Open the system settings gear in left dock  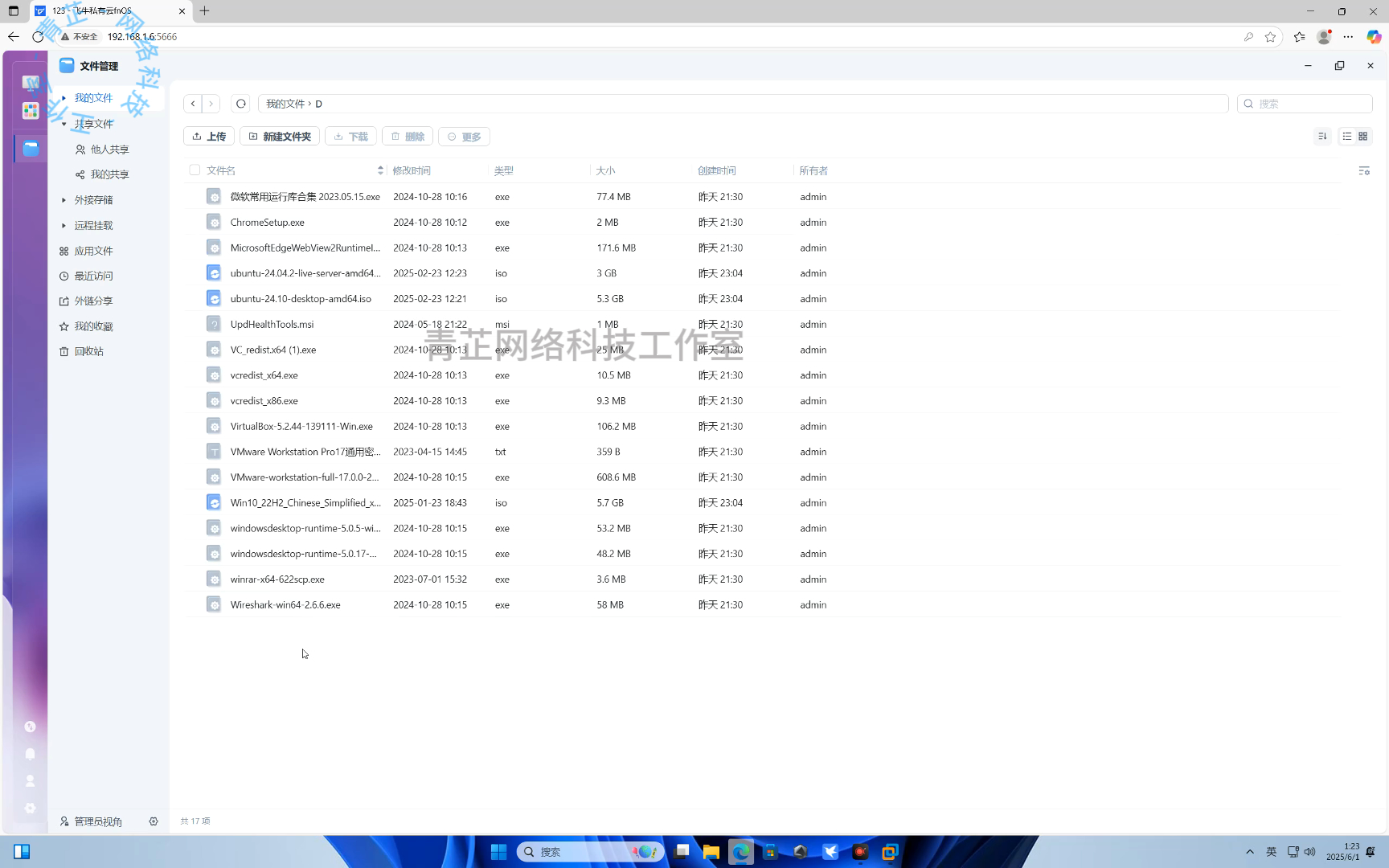click(30, 809)
